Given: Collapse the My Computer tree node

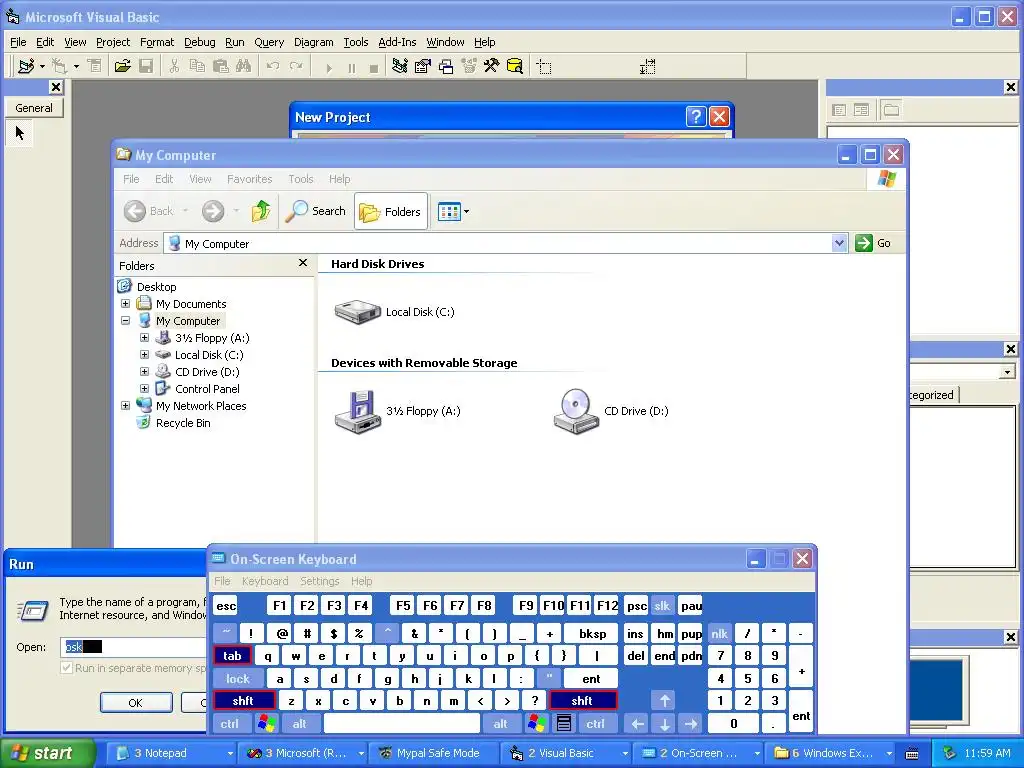Looking at the screenshot, I should (x=125, y=321).
